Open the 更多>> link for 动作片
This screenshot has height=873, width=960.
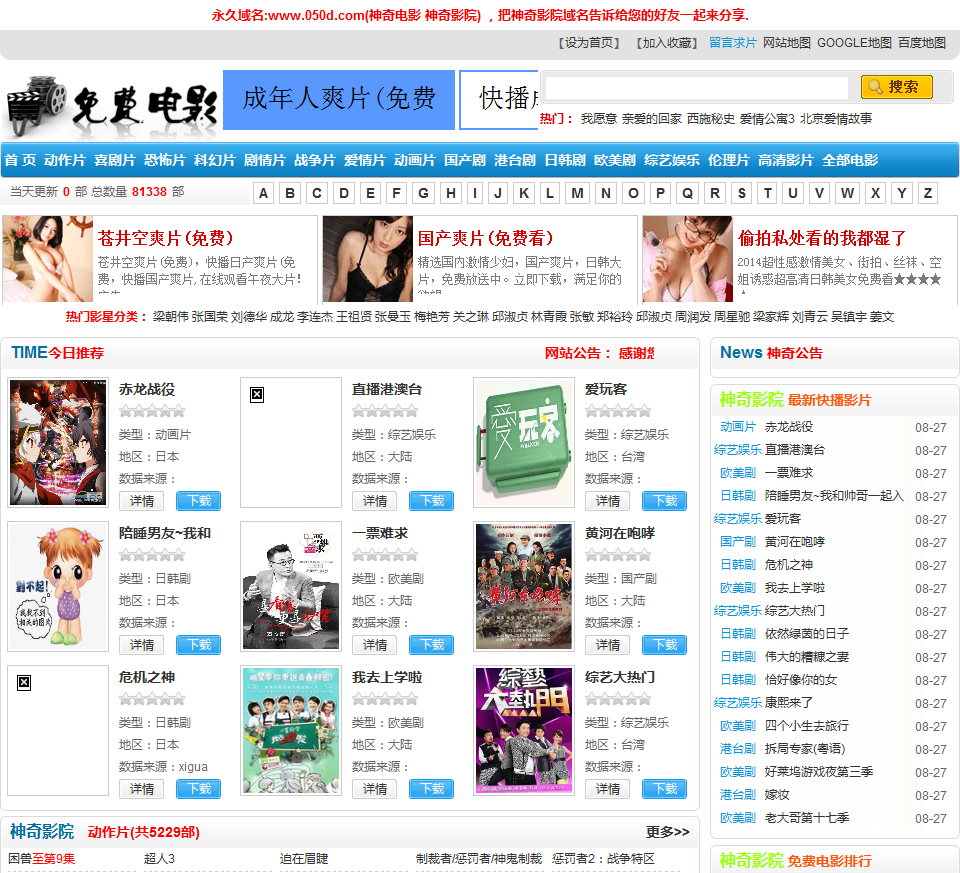click(667, 832)
